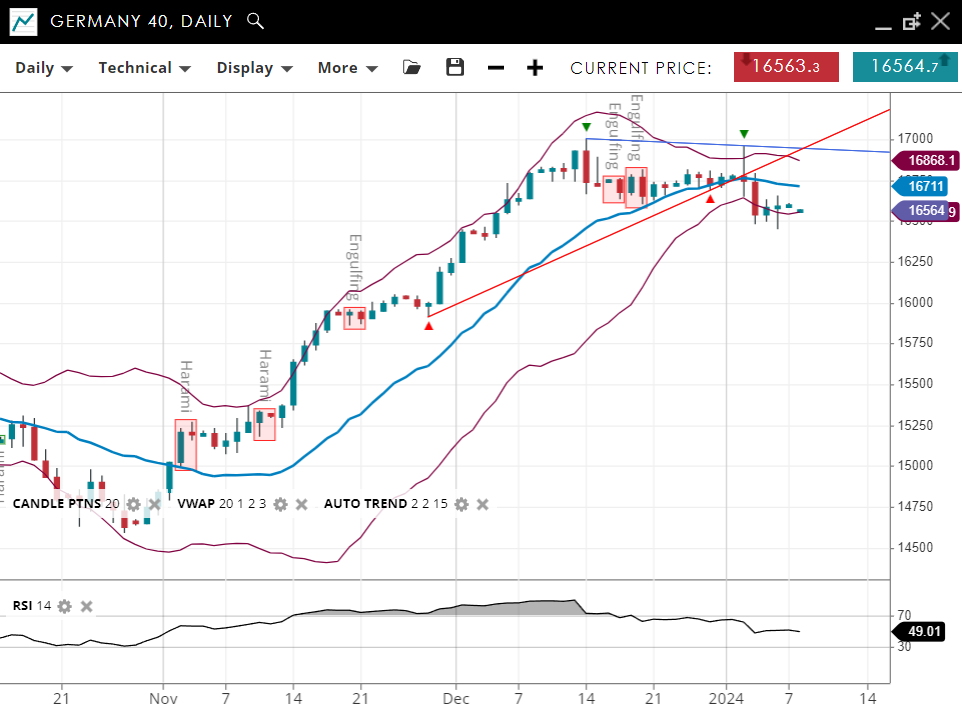Open RSI indicator settings gear
962x711 pixels.
coord(65,606)
